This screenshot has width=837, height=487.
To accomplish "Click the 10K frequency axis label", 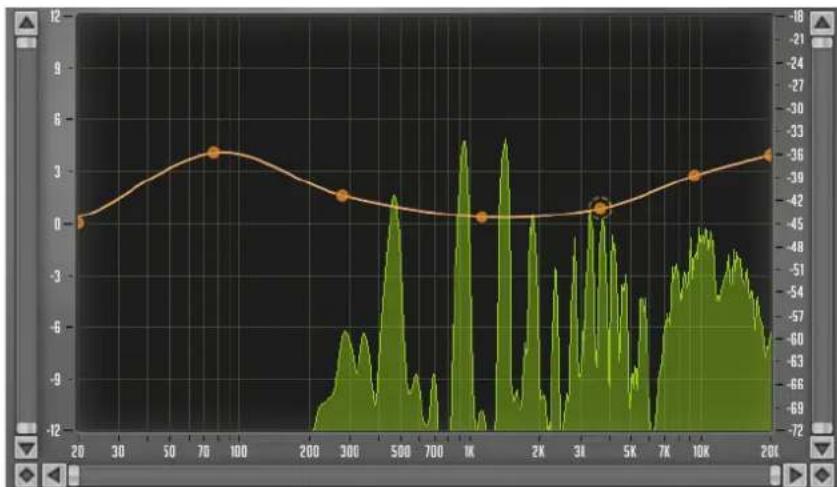I will [701, 452].
